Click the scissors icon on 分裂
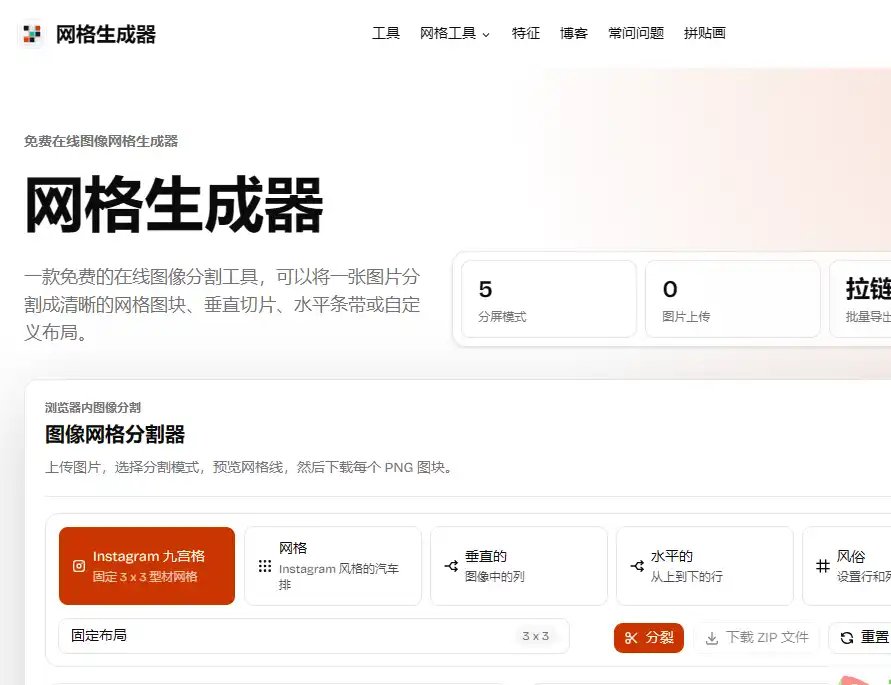The height and width of the screenshot is (685, 891). 631,638
